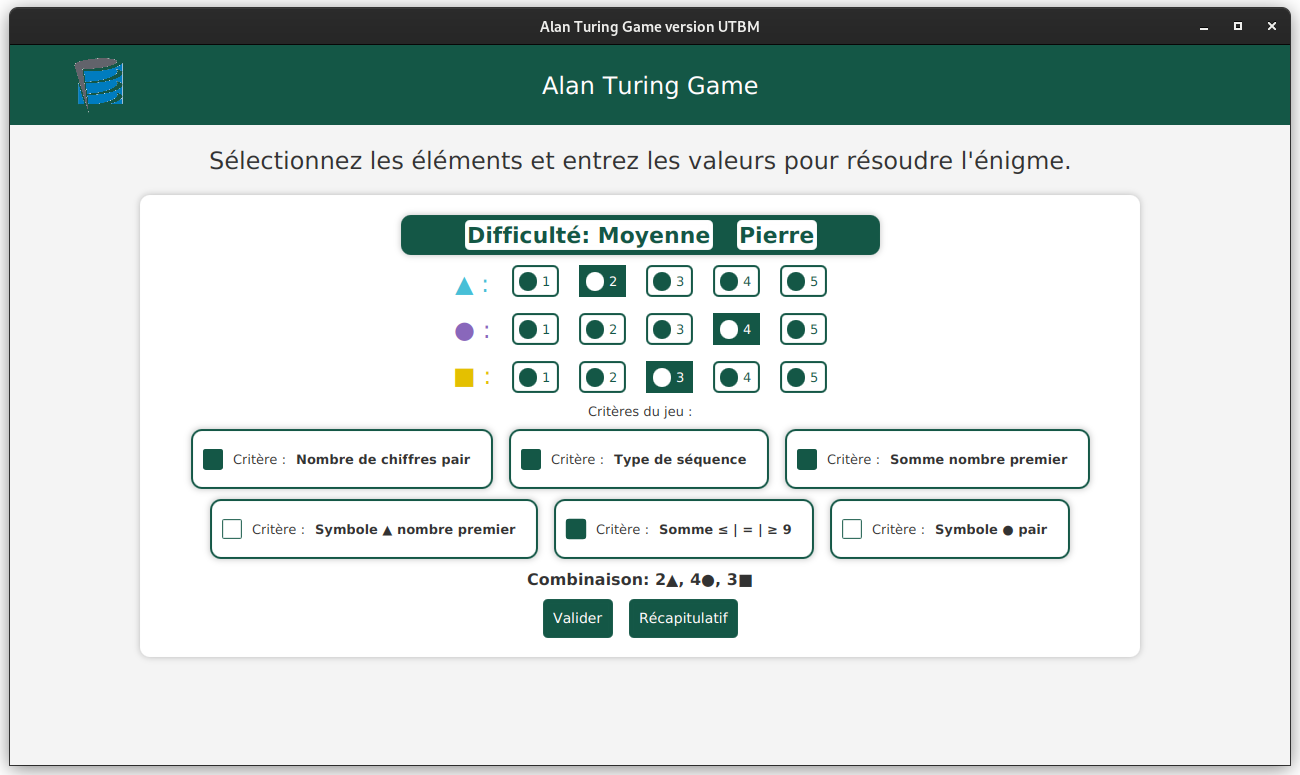This screenshot has height=775, width=1300.
Task: Uncheck the Nombre de chiffres pair criterion
Action: [213, 459]
